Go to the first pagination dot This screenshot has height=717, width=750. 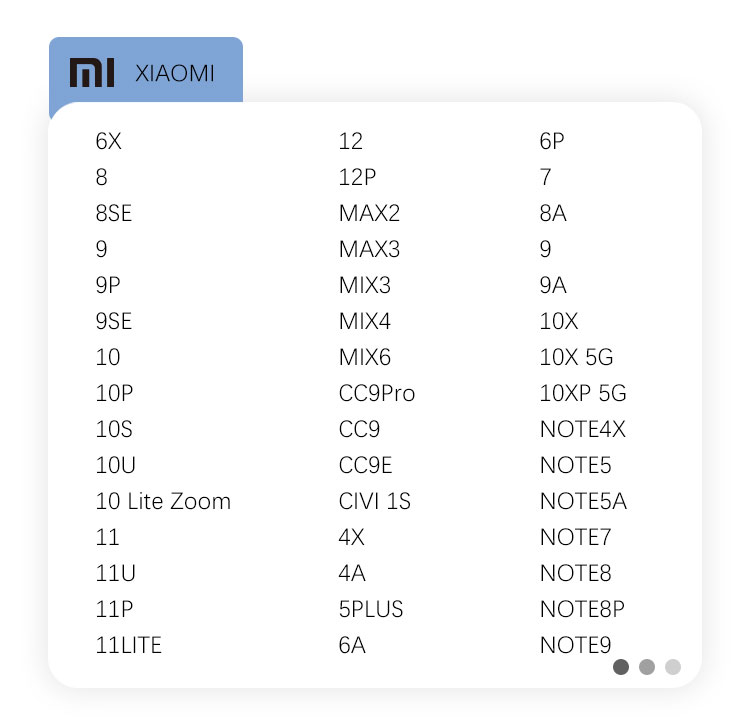coord(621,667)
